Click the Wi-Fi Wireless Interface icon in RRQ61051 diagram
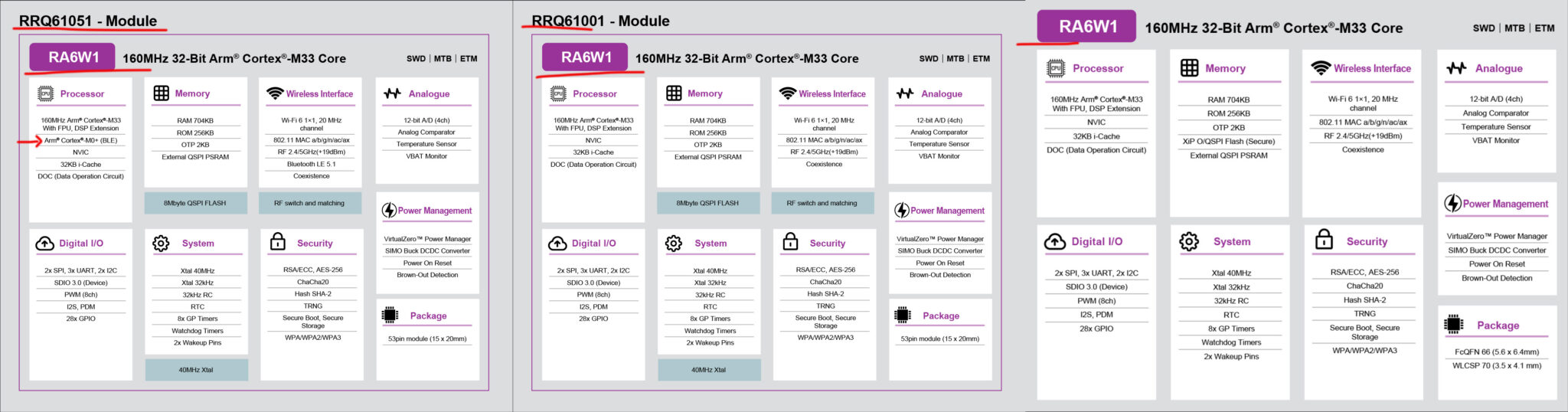Viewport: 1568px width, 412px height. (x=275, y=93)
